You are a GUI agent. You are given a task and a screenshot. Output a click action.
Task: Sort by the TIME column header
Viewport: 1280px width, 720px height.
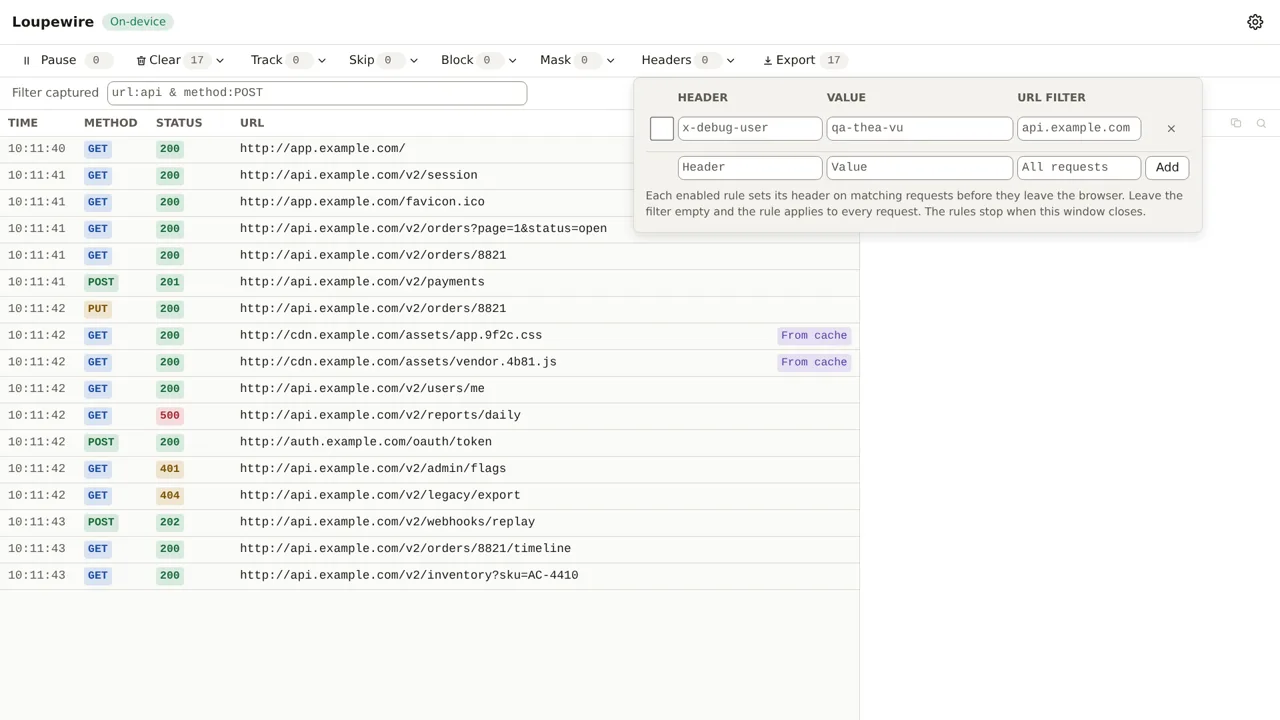[x=23, y=123]
